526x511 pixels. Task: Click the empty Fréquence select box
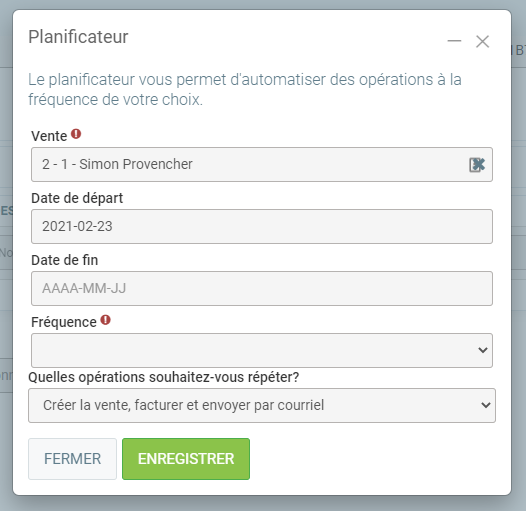pos(262,350)
